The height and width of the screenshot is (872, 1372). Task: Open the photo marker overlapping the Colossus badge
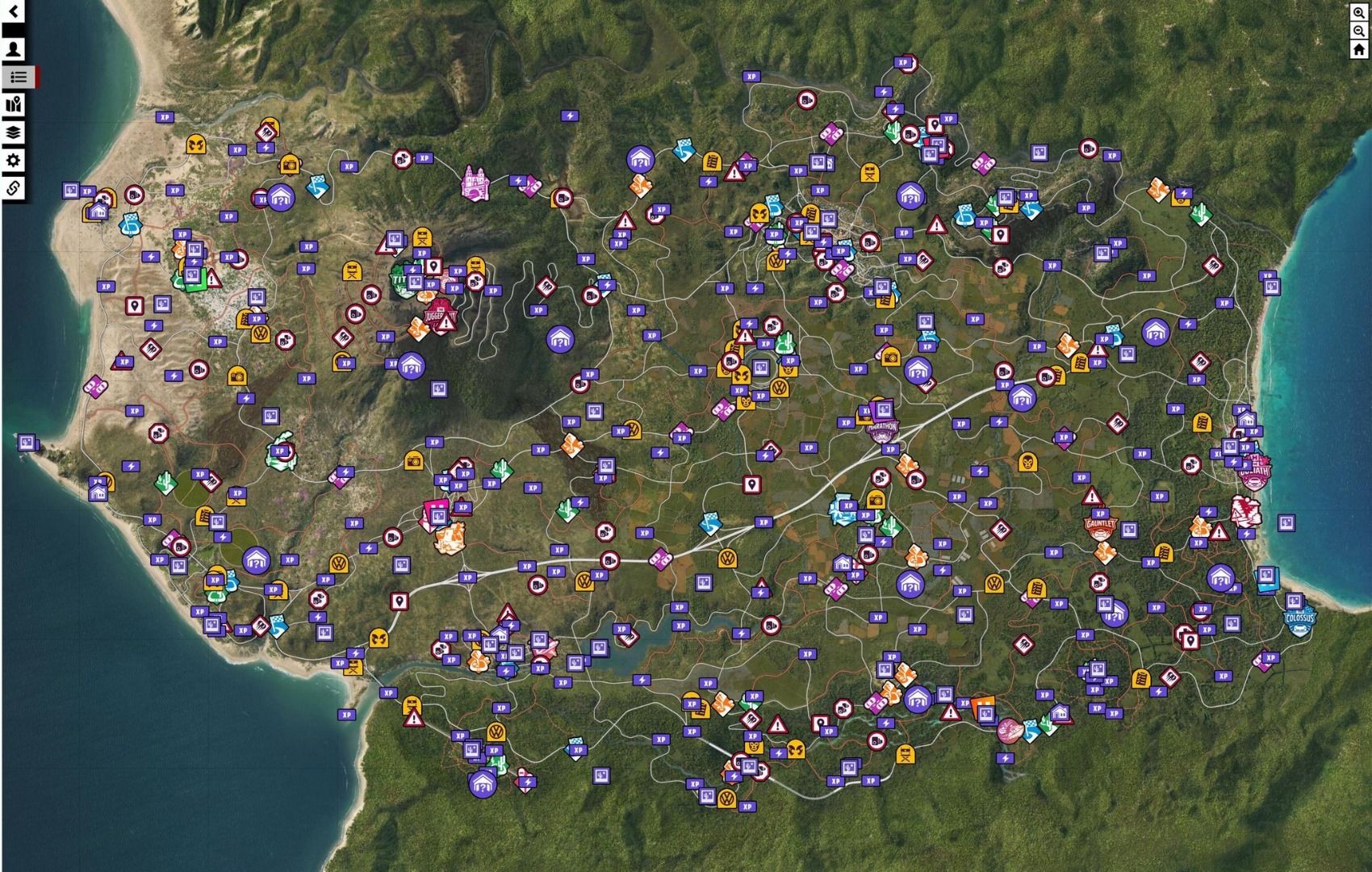pyautogui.click(x=1294, y=602)
